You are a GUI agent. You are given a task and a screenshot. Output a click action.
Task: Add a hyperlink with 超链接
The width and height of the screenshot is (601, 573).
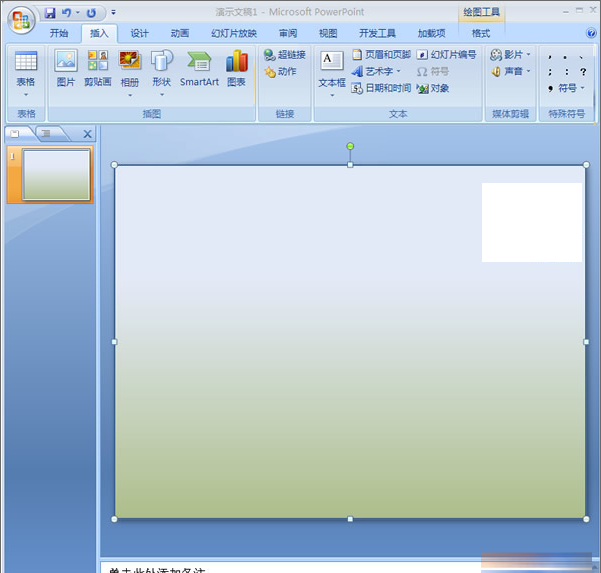pos(285,55)
